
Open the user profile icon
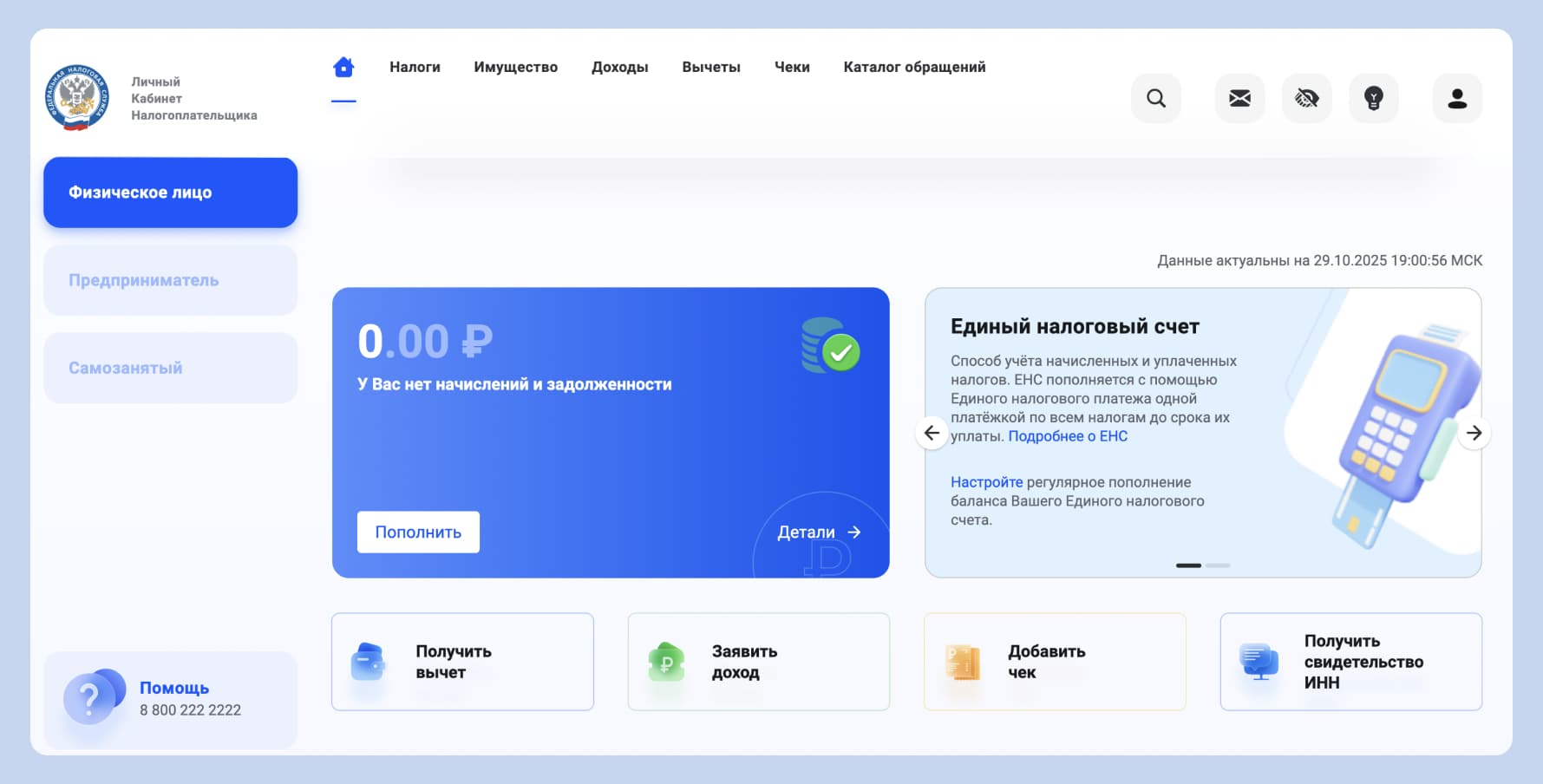[1457, 98]
